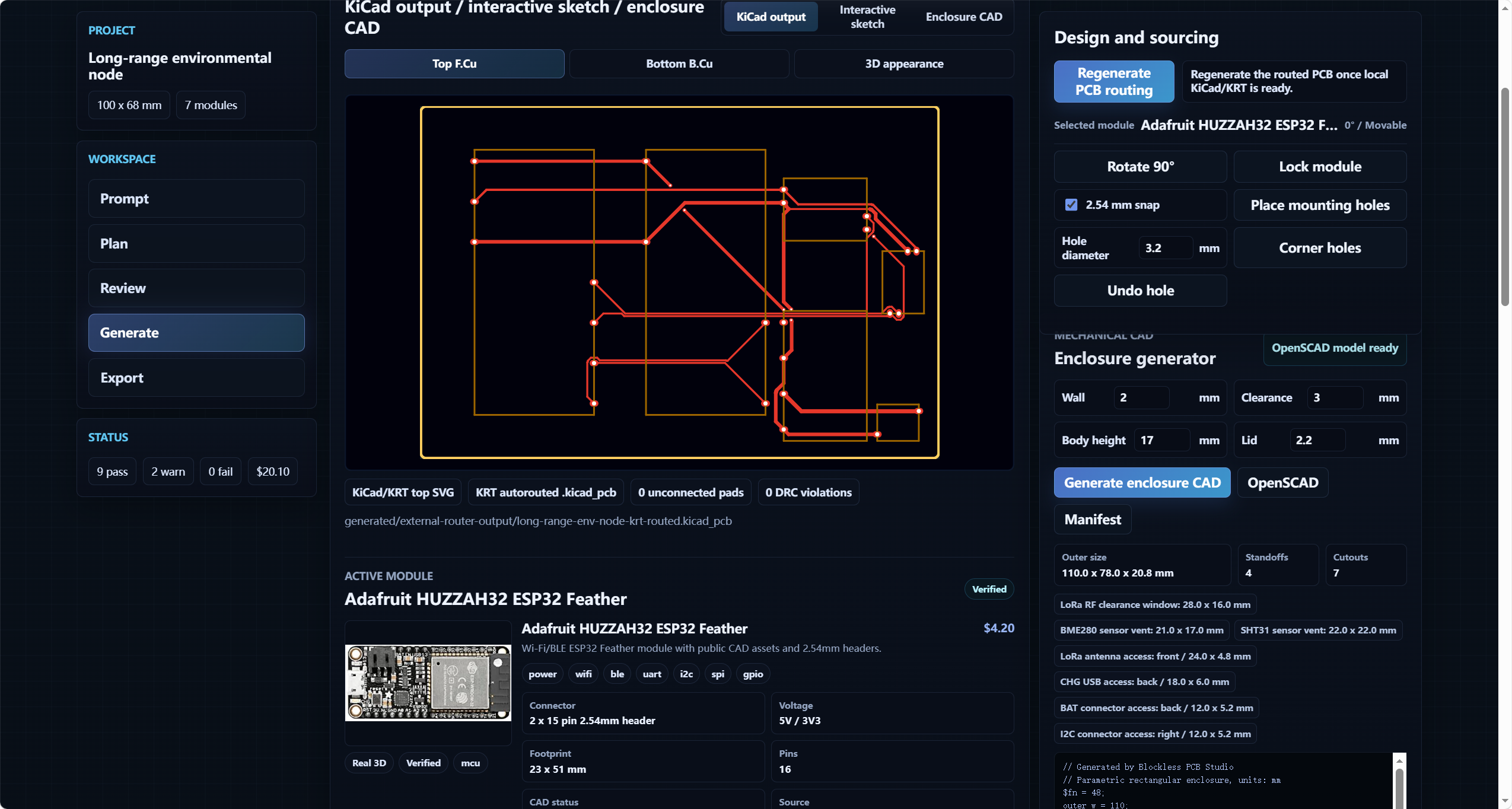Click LoRa RF clearance window entry
This screenshot has width=1512, height=809.
1155,605
